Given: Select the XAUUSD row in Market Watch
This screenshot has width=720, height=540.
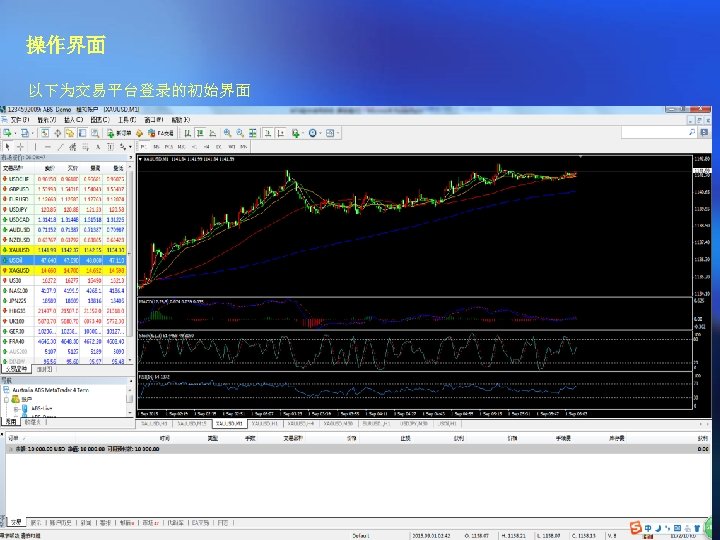Looking at the screenshot, I should [63, 250].
